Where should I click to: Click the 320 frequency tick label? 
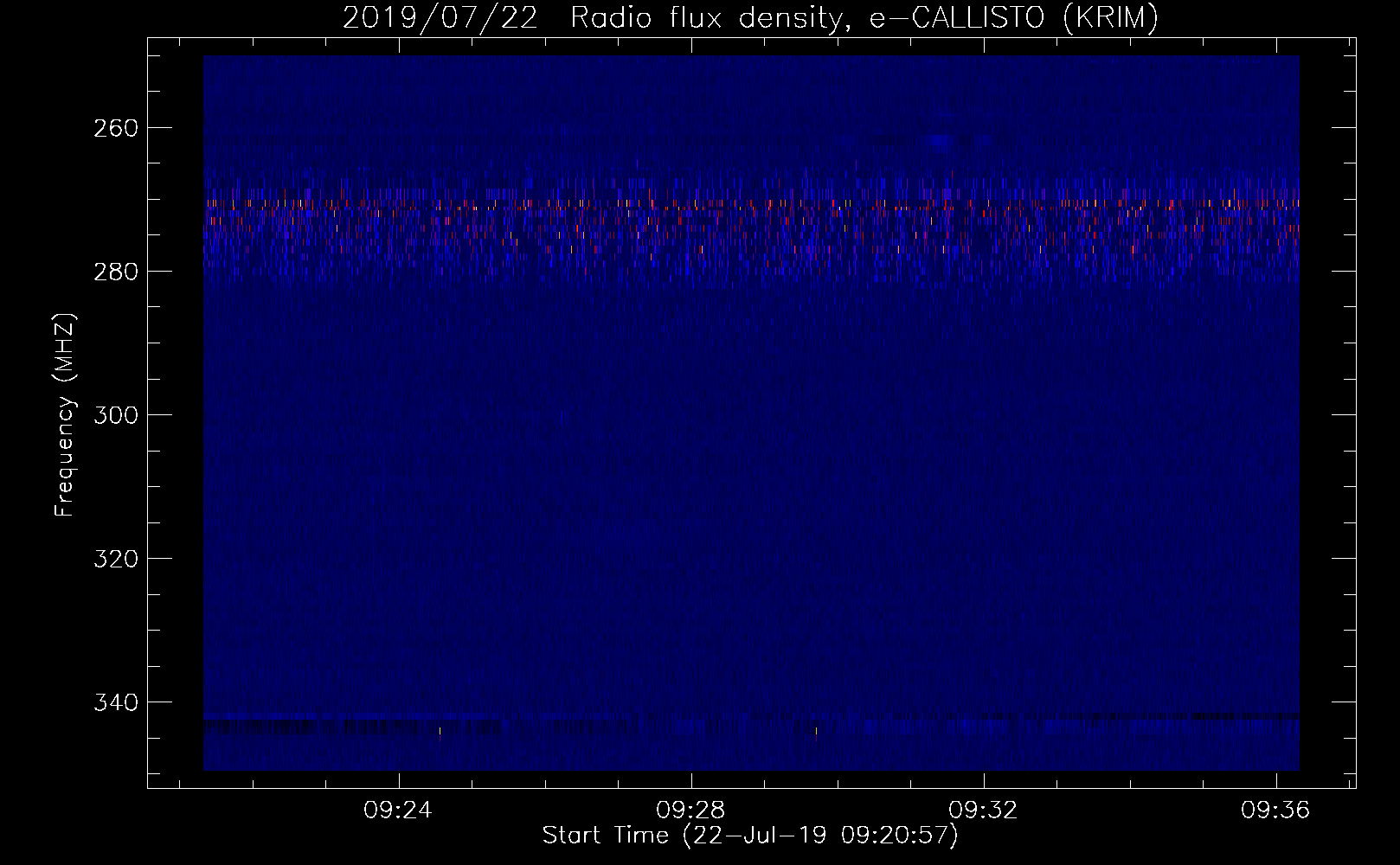pos(115,559)
